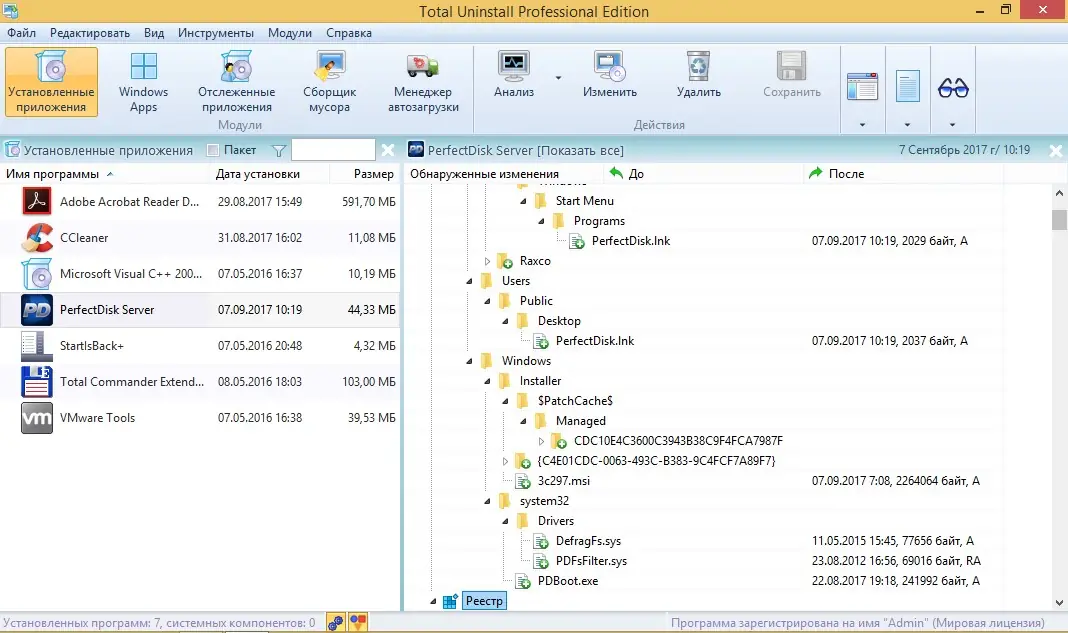Click the document page view icon
1068x633 pixels.
(907, 87)
